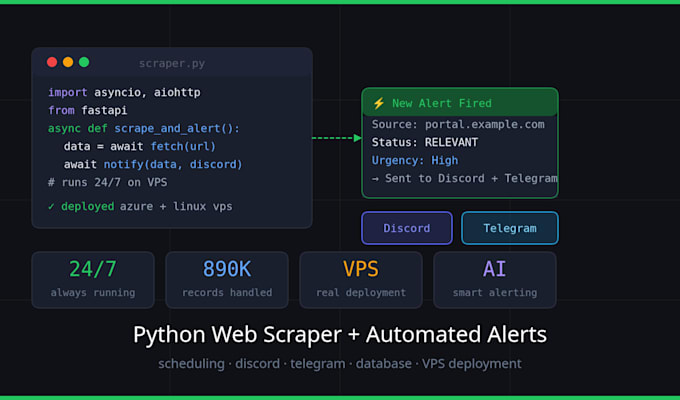680x400 pixels.
Task: Click the green checkmark before 'deployed'
Action: tap(51, 207)
